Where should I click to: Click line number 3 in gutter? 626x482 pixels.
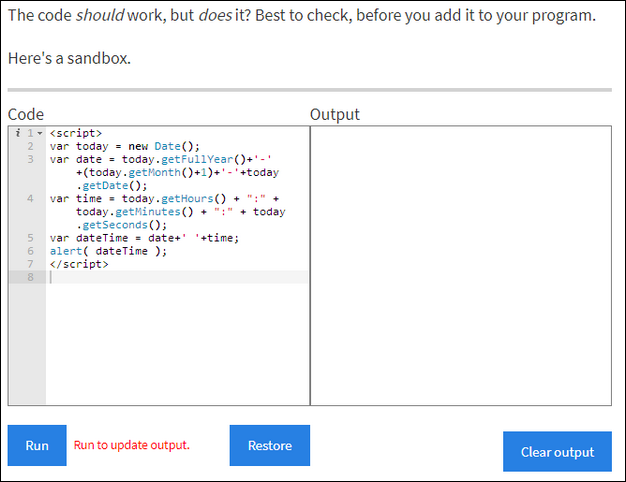point(31,159)
